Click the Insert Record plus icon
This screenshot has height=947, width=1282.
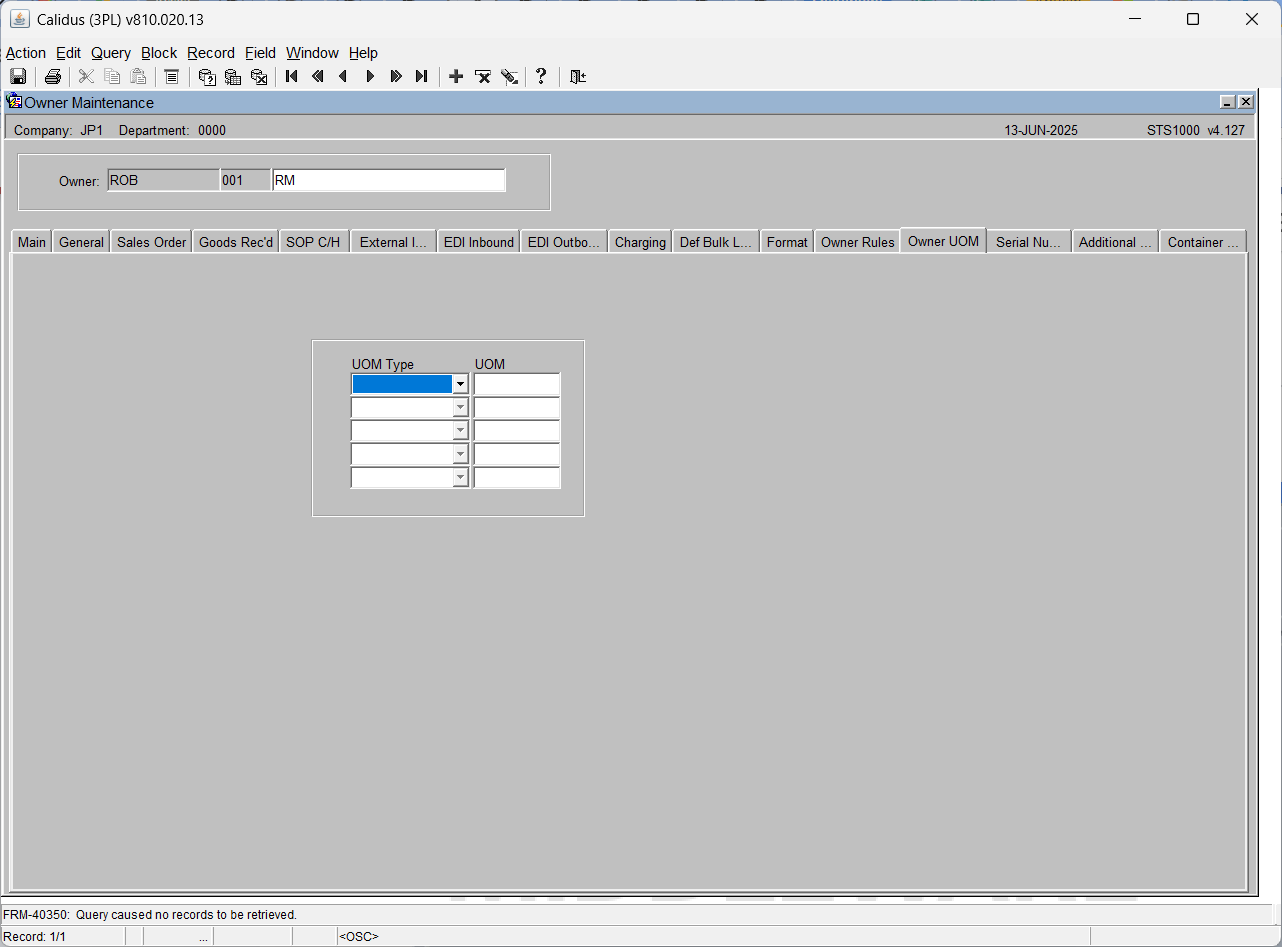tap(456, 76)
